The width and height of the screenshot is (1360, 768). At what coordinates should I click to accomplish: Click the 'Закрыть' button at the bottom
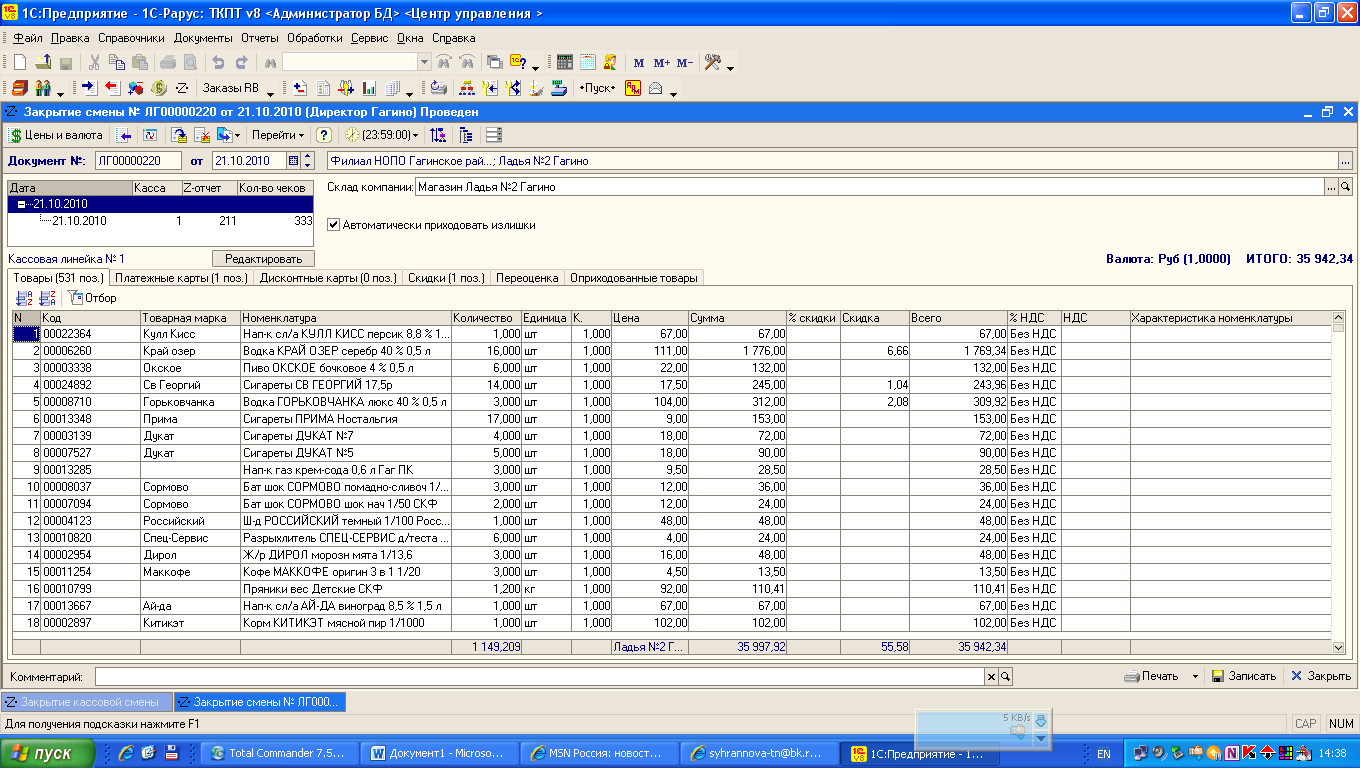pos(1321,676)
